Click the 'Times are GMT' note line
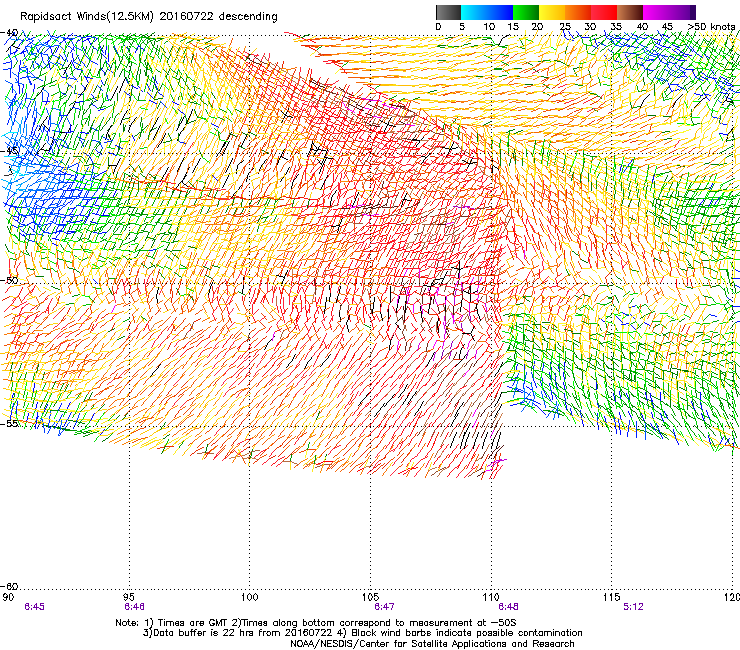The width and height of the screenshot is (740, 650). pos(316,623)
